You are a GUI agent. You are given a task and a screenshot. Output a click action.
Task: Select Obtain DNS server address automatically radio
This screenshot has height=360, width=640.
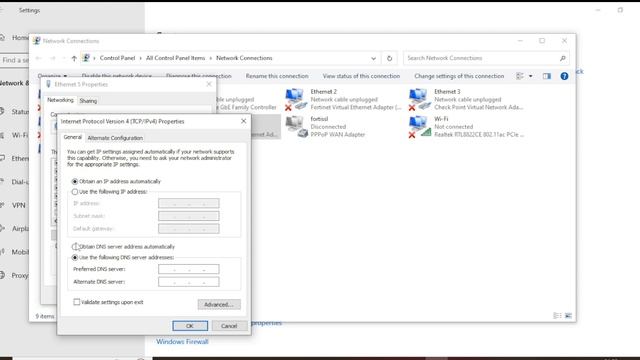tap(75, 247)
